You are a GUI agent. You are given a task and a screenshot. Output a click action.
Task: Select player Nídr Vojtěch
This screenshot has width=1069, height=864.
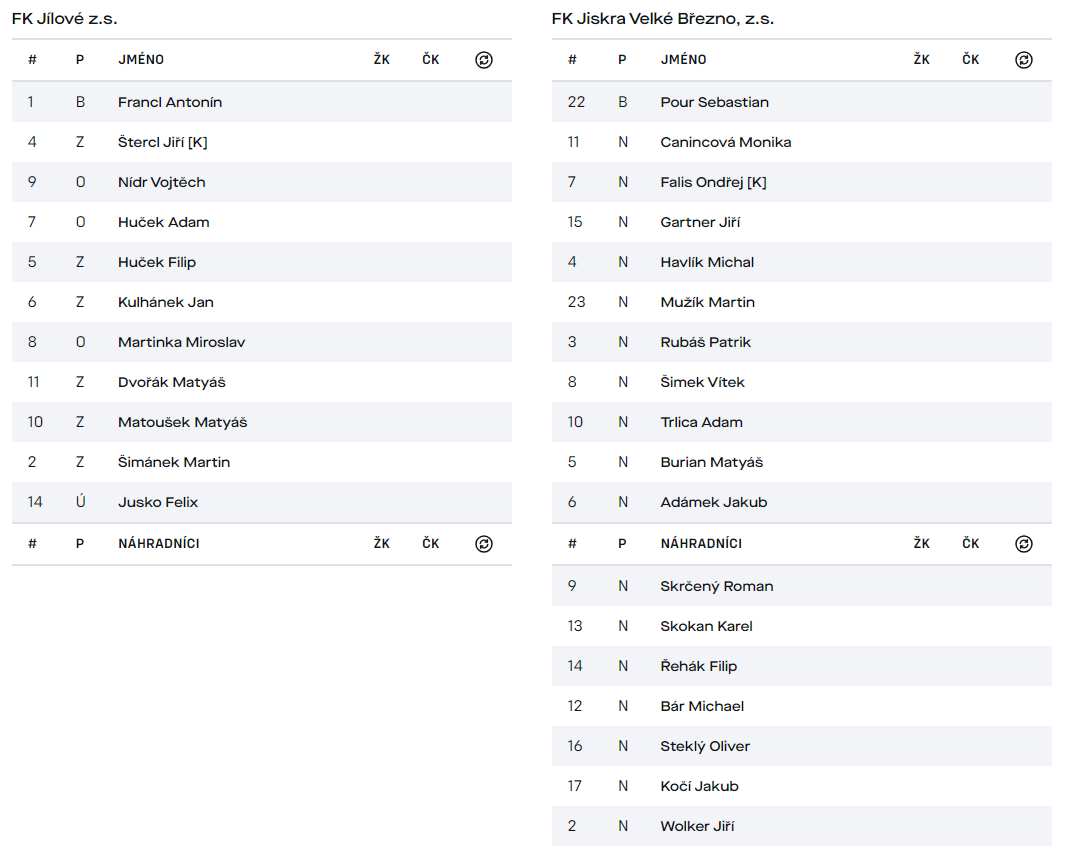(161, 182)
